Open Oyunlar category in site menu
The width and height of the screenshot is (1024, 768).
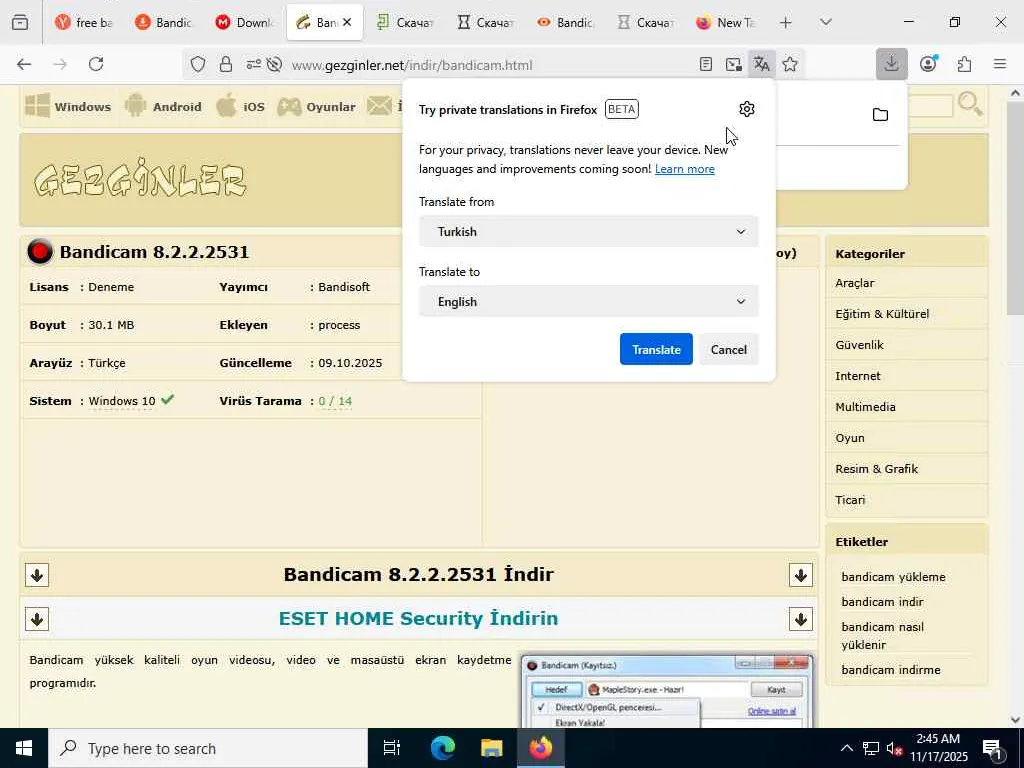tap(317, 106)
